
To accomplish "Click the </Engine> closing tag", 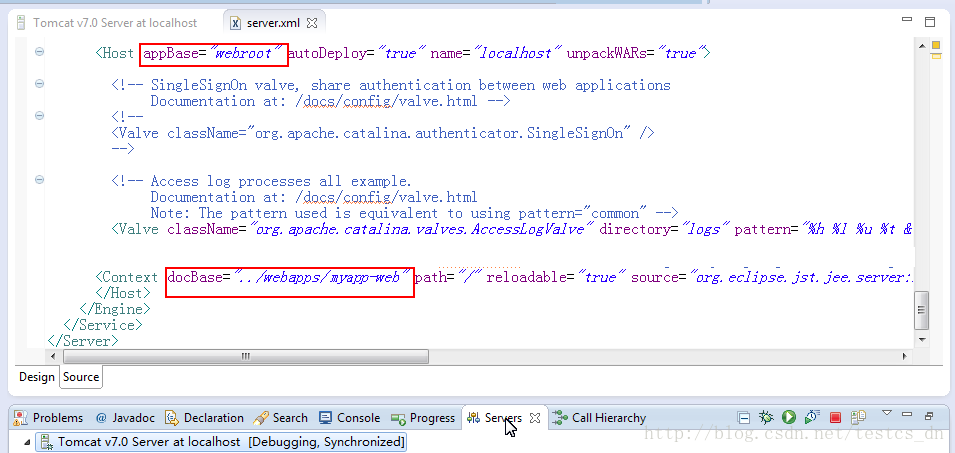I will [115, 309].
